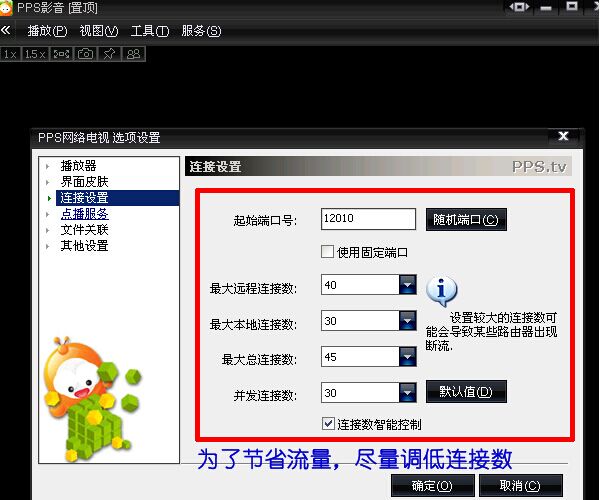This screenshot has height=500, width=600.
Task: Click the mini-mode icon in the title bar
Action: click(519, 7)
